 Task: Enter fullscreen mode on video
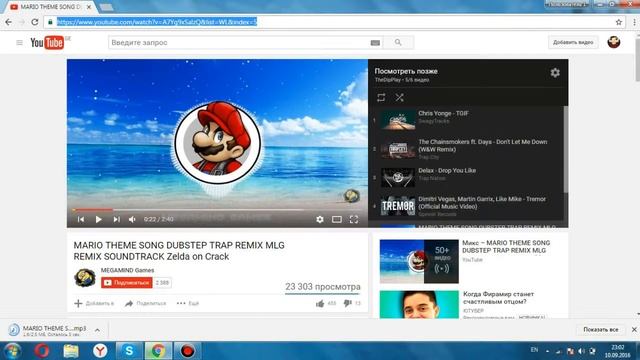tap(354, 219)
